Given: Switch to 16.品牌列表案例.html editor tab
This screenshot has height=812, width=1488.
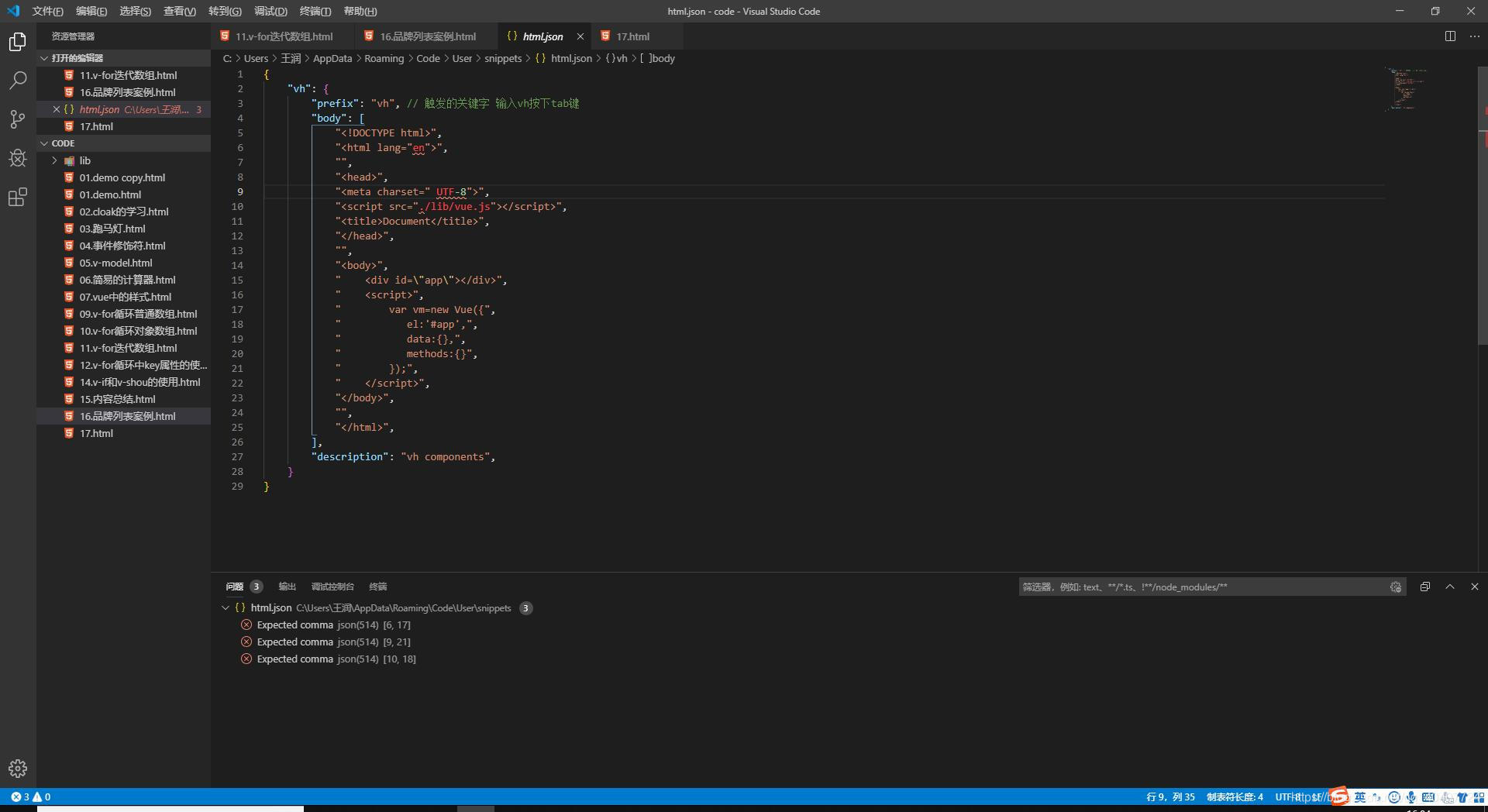Looking at the screenshot, I should coord(427,36).
